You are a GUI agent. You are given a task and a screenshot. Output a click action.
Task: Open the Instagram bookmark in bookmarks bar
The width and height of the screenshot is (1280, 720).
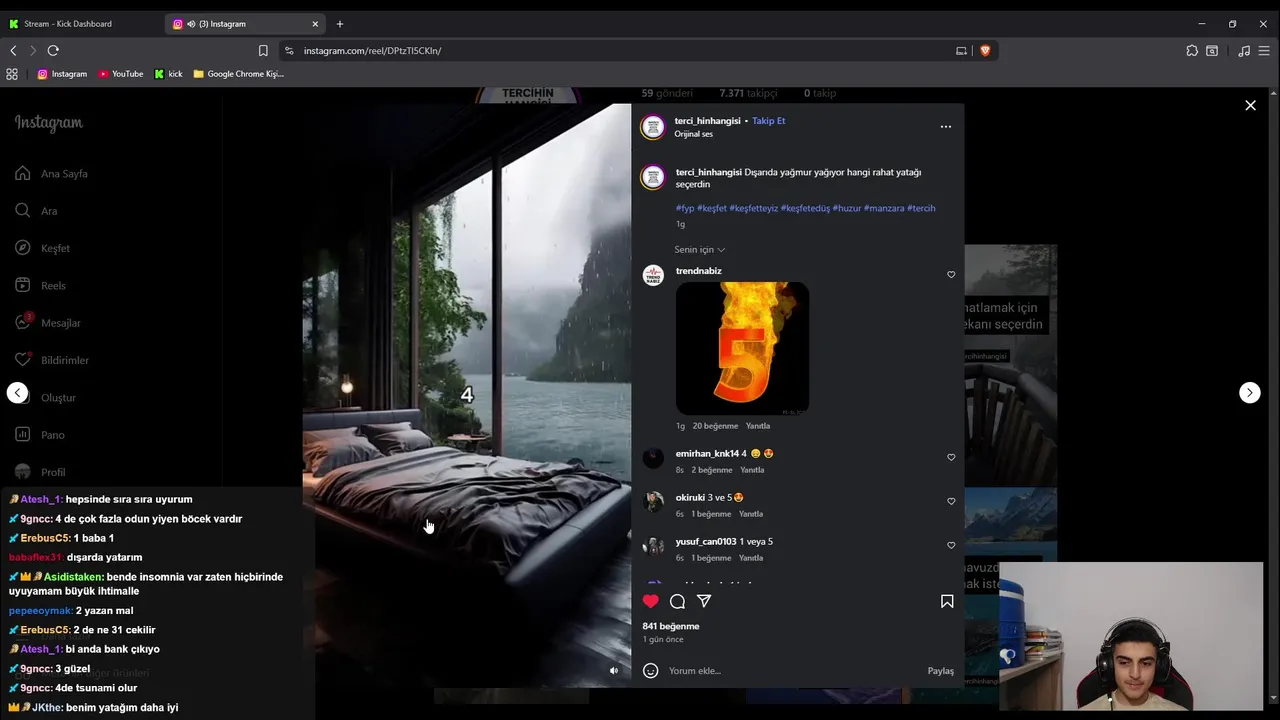[x=62, y=74]
